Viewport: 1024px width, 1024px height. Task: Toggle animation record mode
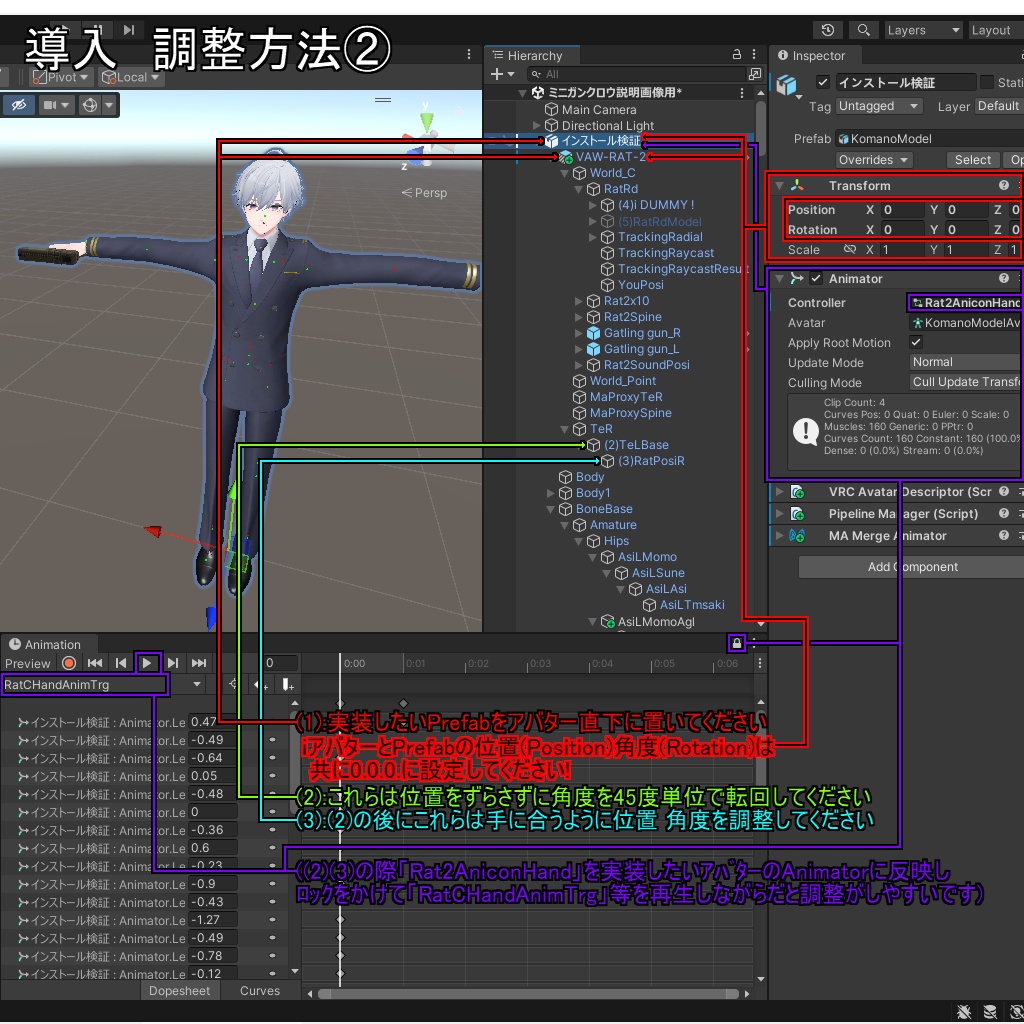69,664
